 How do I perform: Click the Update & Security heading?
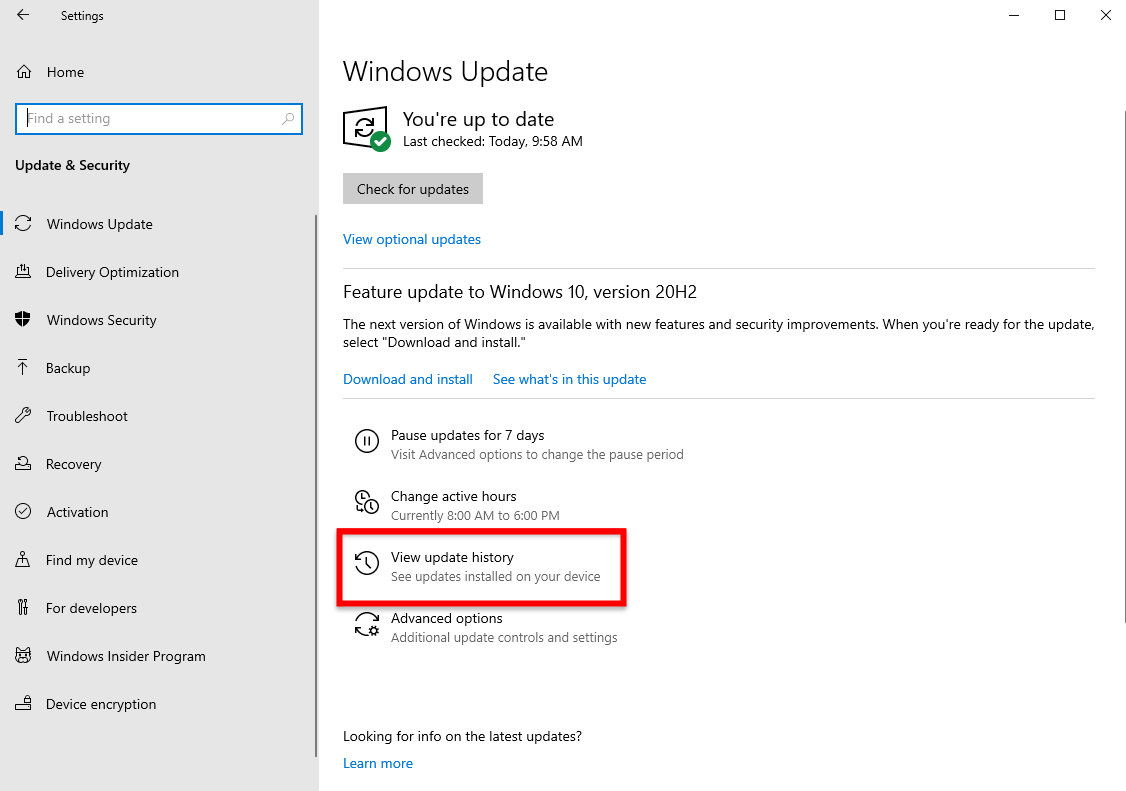pos(73,165)
